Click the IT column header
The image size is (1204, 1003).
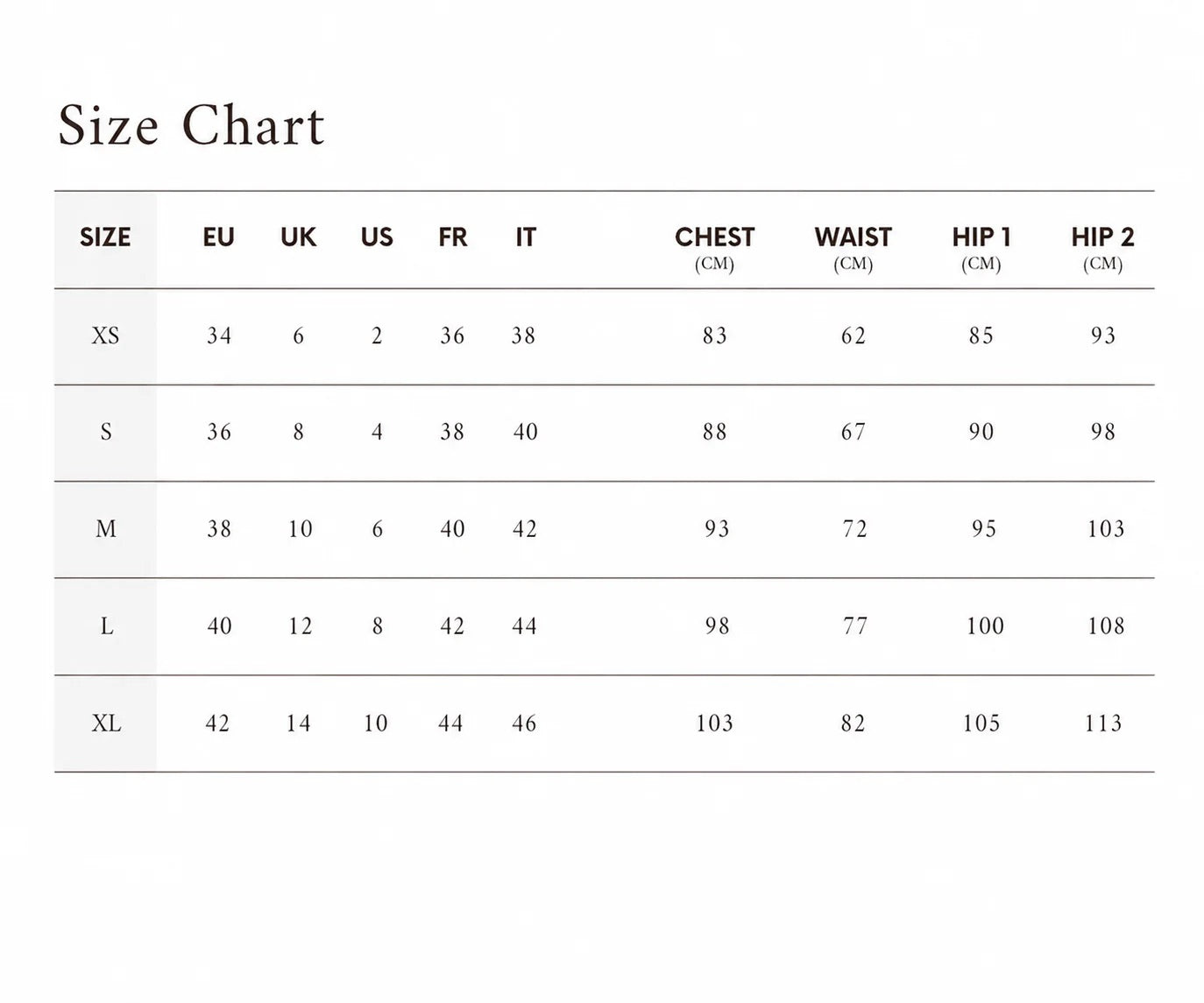tap(525, 237)
